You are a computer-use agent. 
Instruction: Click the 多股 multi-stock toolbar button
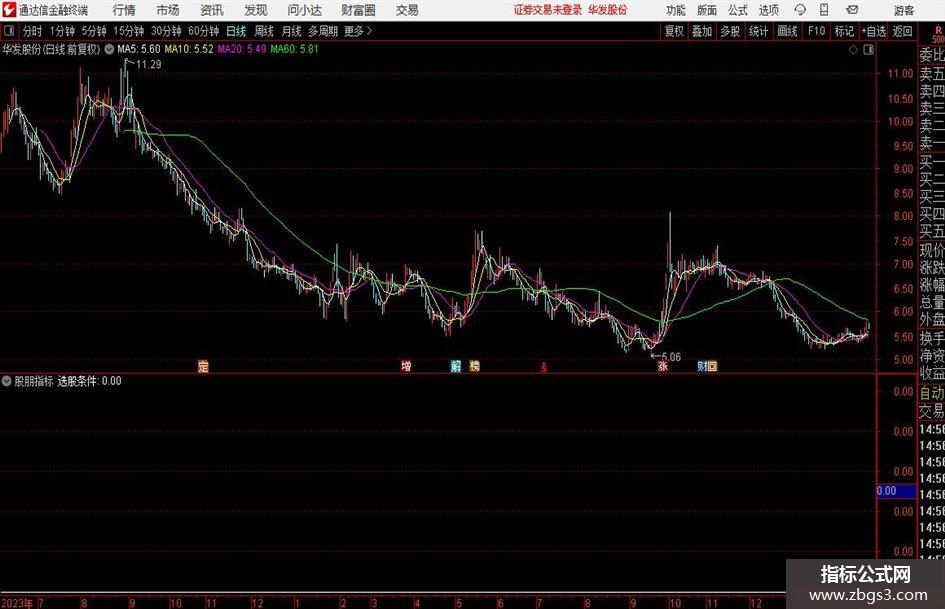[x=730, y=31]
